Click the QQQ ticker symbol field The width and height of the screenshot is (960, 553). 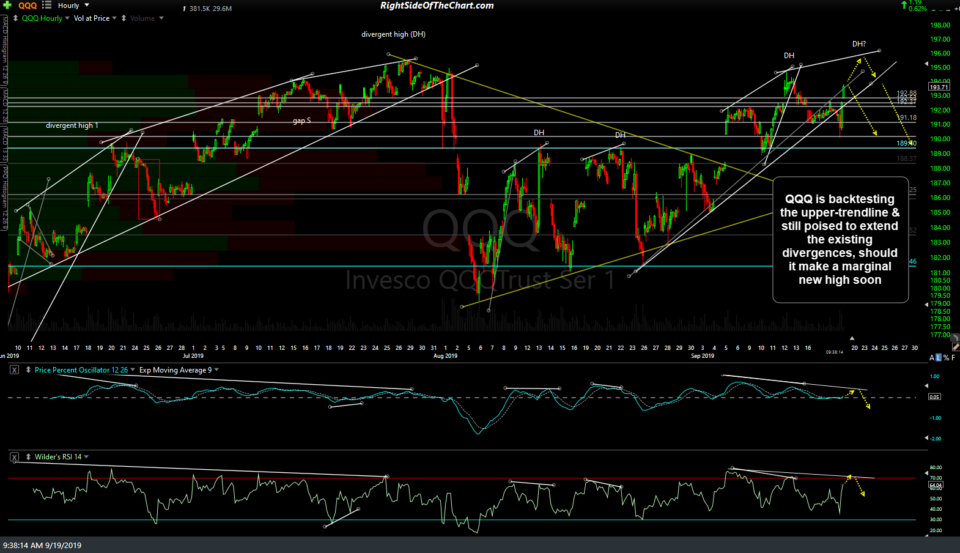pyautogui.click(x=28, y=6)
